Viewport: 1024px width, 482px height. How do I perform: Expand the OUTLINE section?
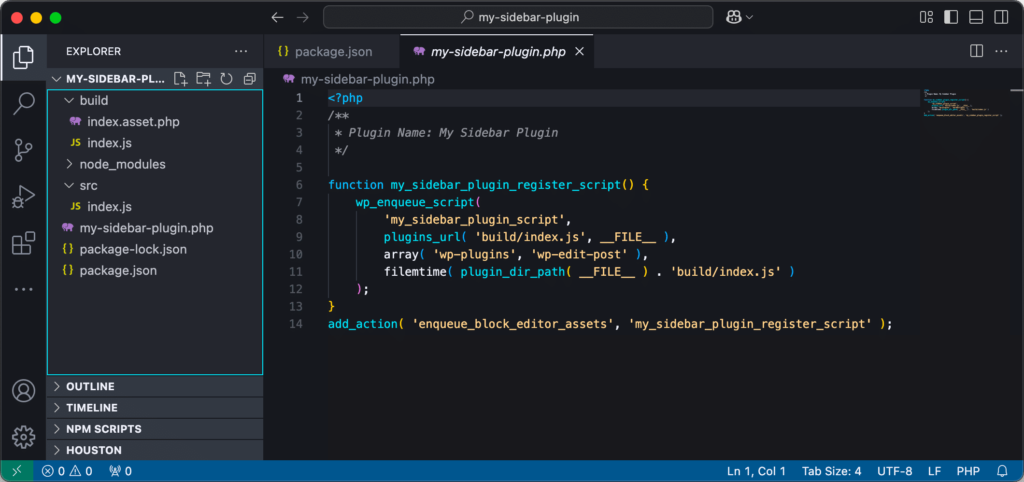click(90, 386)
